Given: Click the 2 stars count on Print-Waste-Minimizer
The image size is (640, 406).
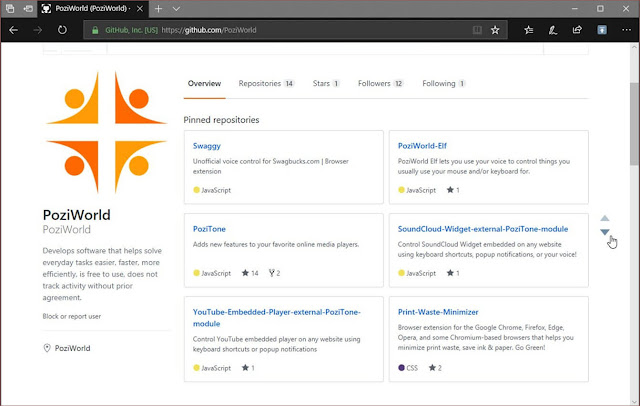Looking at the screenshot, I should point(435,368).
